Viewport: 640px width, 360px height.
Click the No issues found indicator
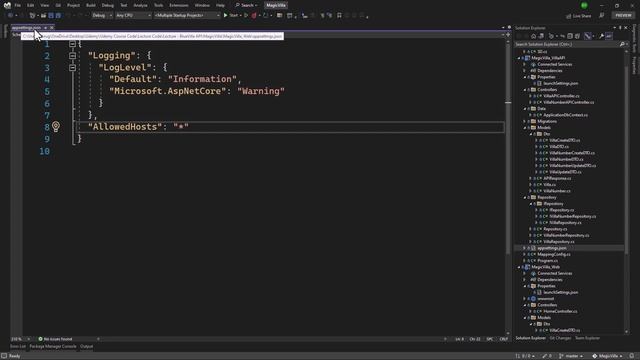pyautogui.click(x=55, y=339)
